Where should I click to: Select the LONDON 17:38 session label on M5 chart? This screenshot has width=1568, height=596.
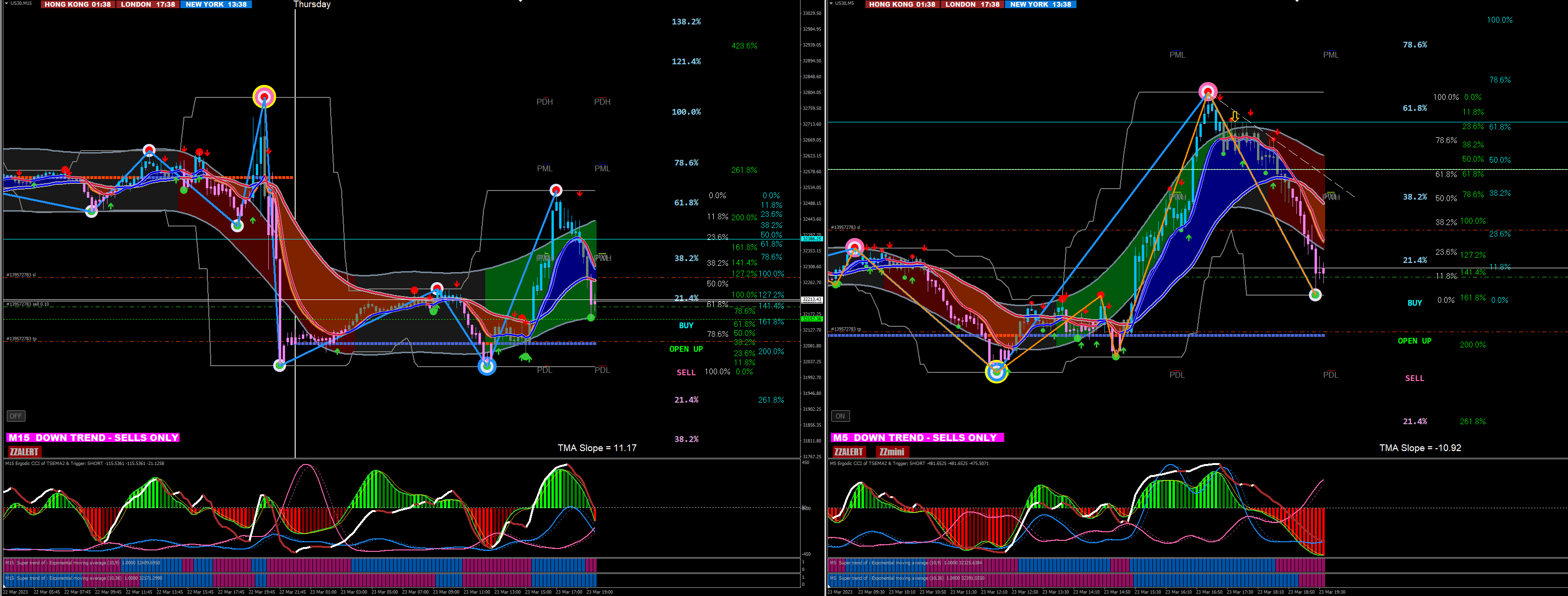[x=973, y=4]
